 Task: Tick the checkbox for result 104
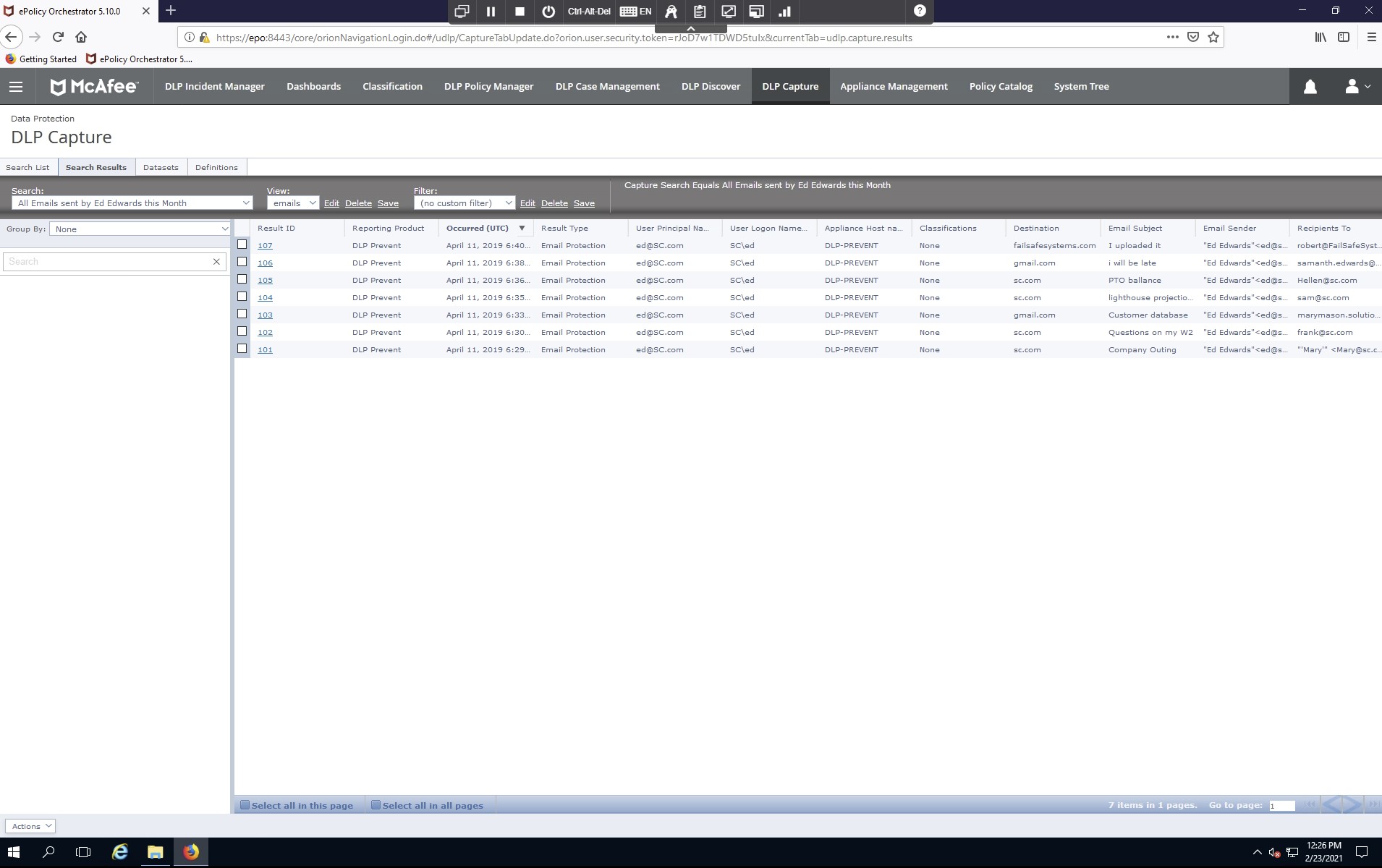pyautogui.click(x=242, y=297)
